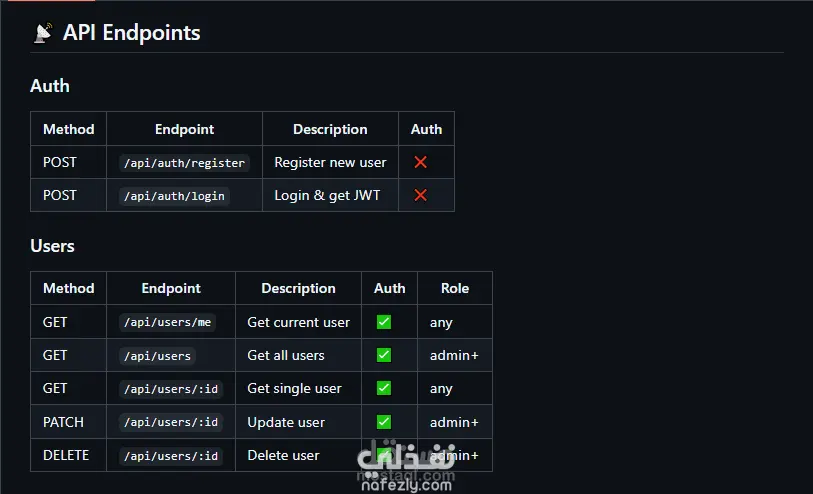The height and width of the screenshot is (494, 813).
Task: Click the green checkmark for Get single user
Action: (384, 388)
